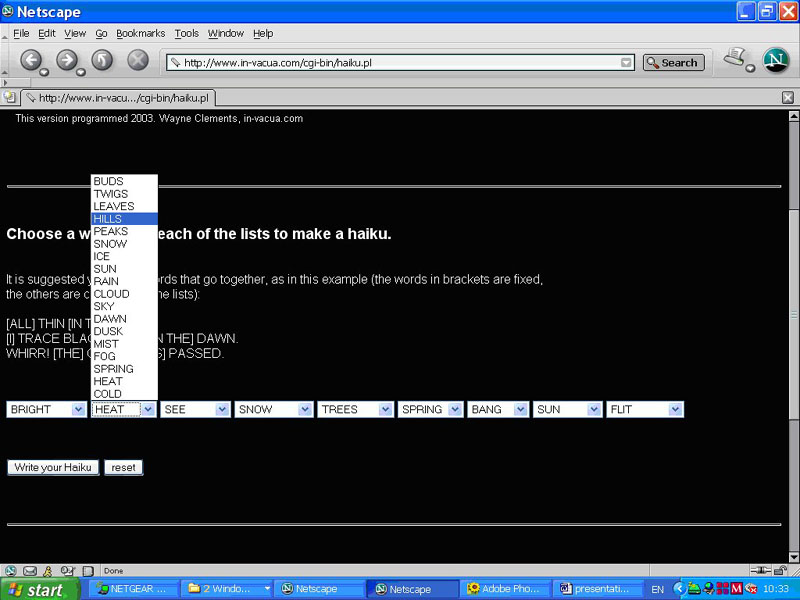The image size is (800, 600).
Task: Click the URL address field
Action: 401,63
